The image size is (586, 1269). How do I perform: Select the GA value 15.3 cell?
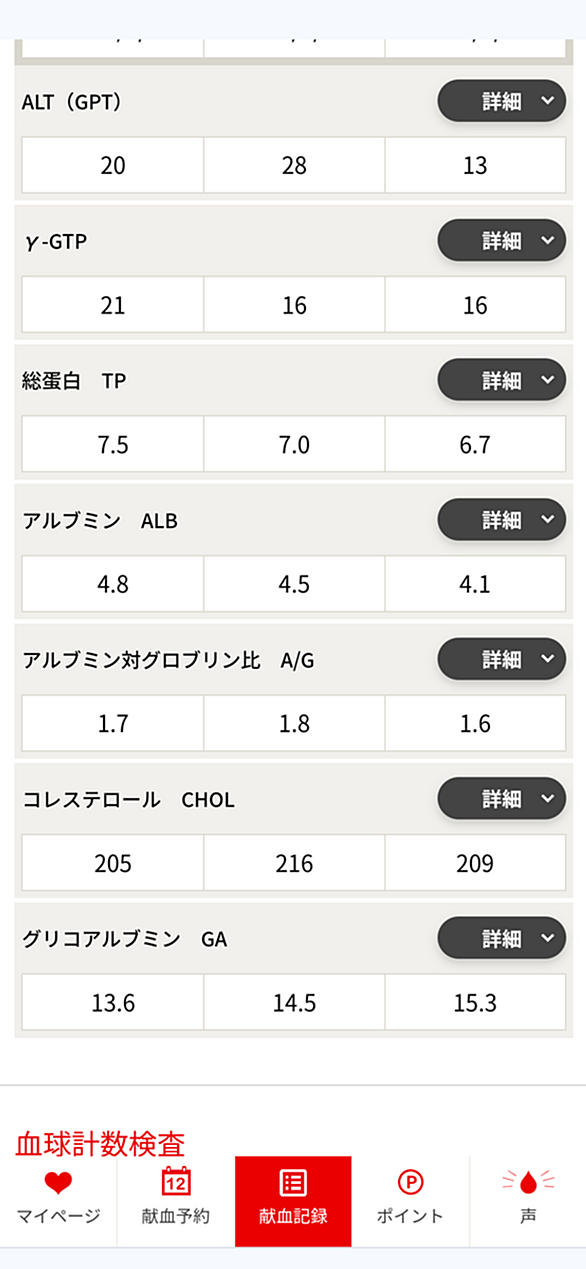pyautogui.click(x=475, y=1002)
